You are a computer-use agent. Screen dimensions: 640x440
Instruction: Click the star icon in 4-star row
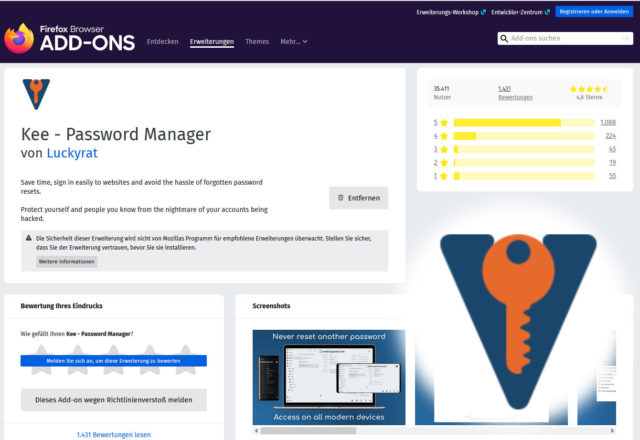point(444,136)
